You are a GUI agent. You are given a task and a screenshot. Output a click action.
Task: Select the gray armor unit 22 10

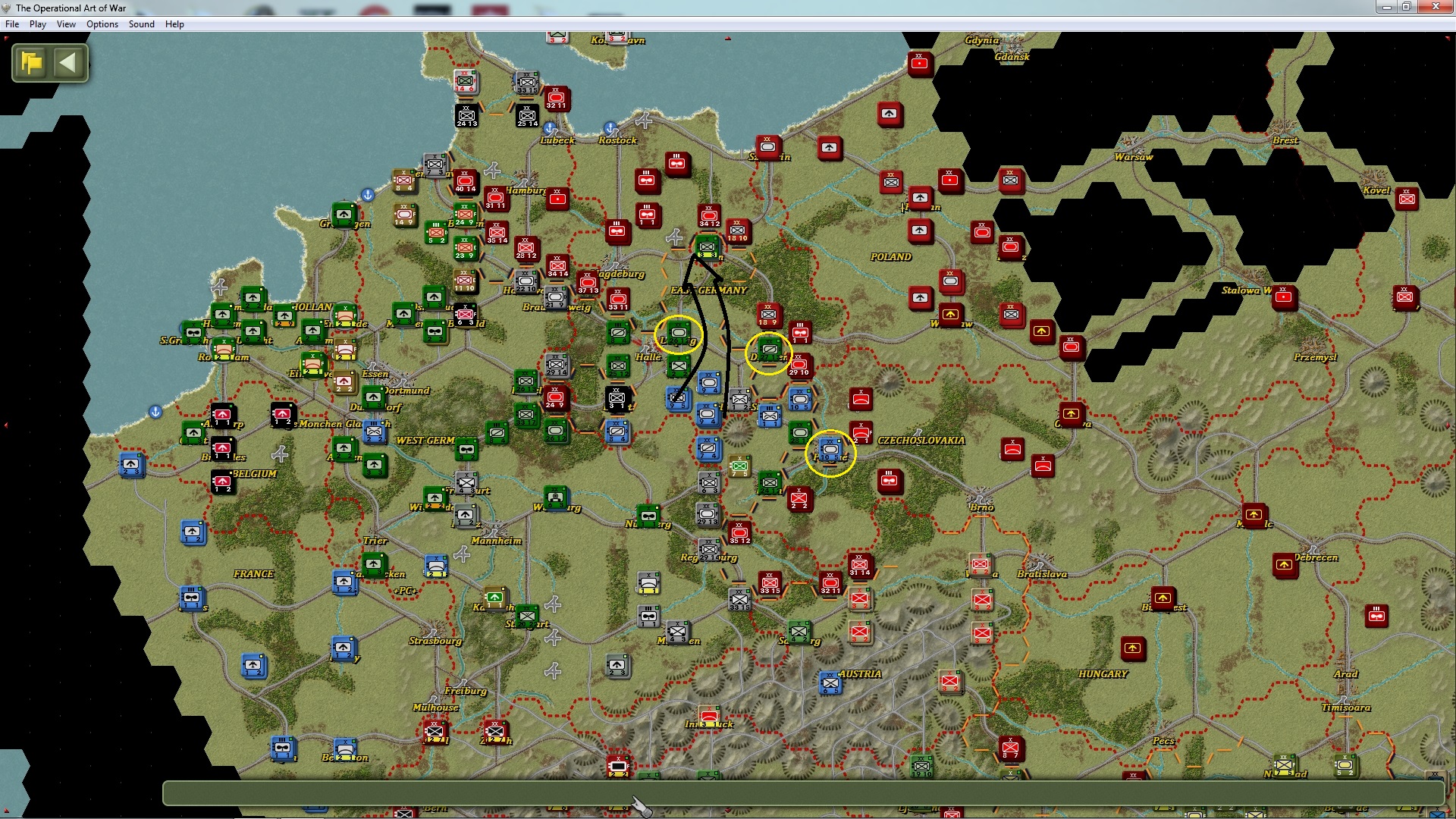pos(526,283)
